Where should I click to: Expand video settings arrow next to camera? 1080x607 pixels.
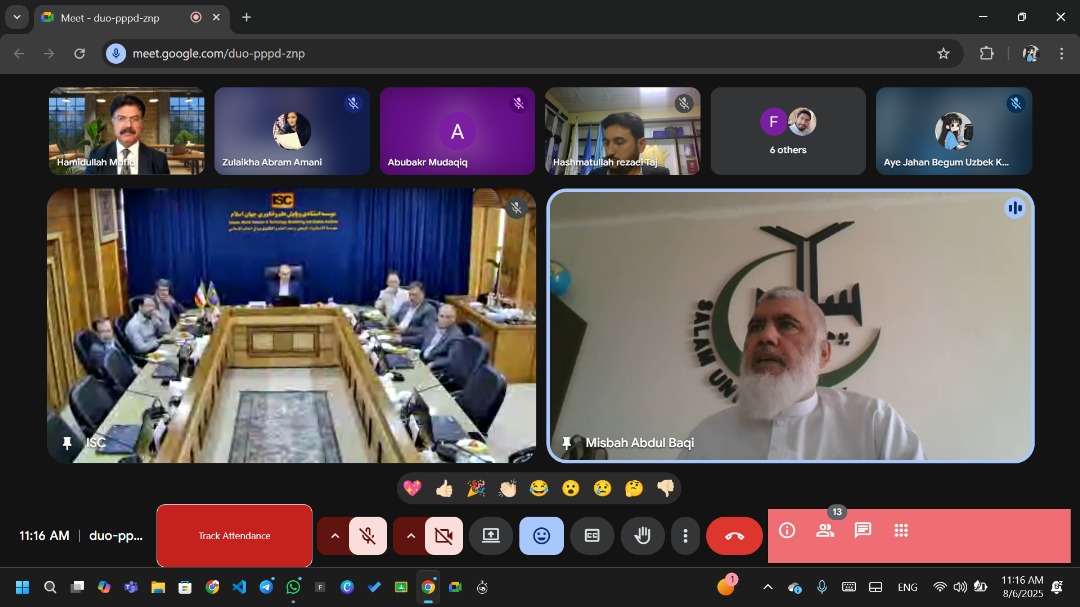pos(410,536)
